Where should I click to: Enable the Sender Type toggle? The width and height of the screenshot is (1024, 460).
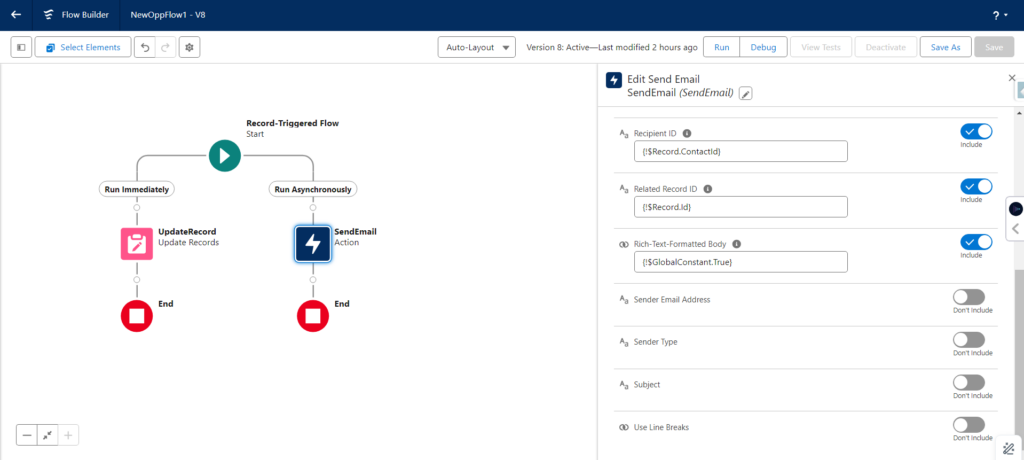click(x=968, y=340)
